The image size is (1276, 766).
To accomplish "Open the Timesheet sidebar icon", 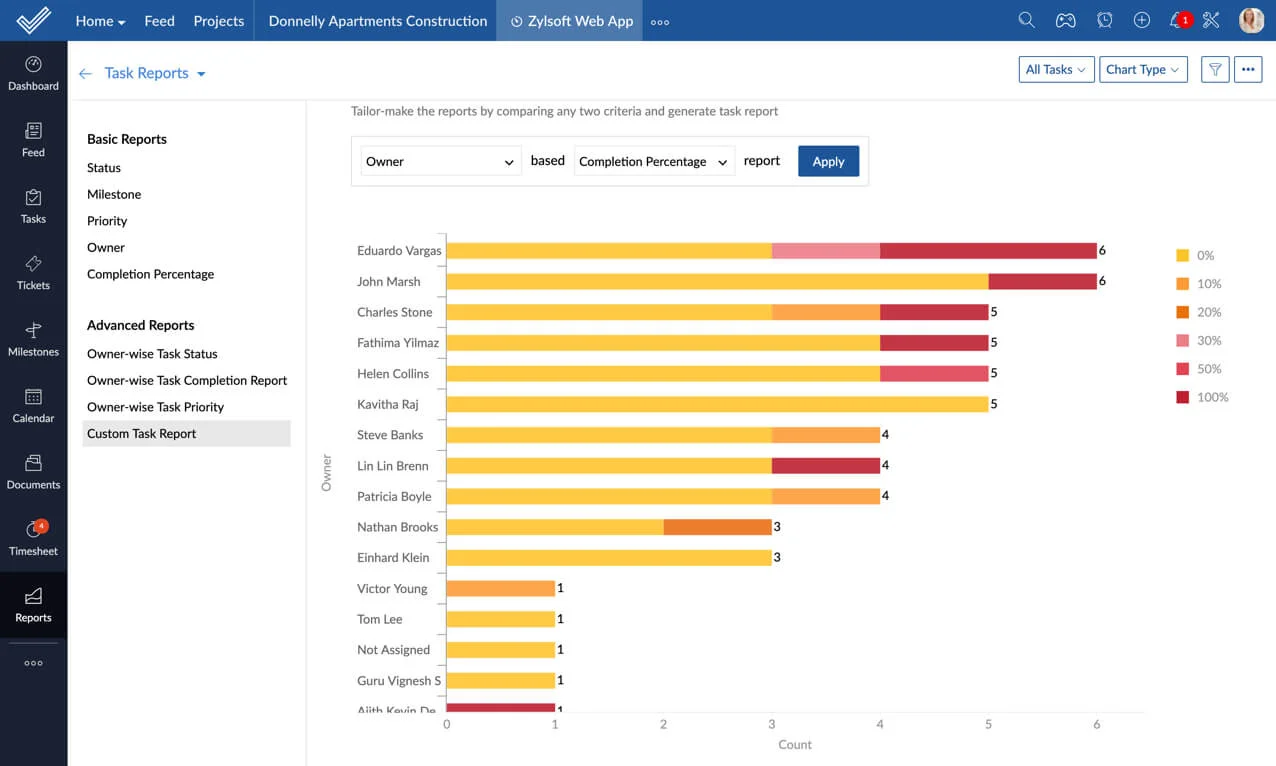I will pyautogui.click(x=33, y=538).
